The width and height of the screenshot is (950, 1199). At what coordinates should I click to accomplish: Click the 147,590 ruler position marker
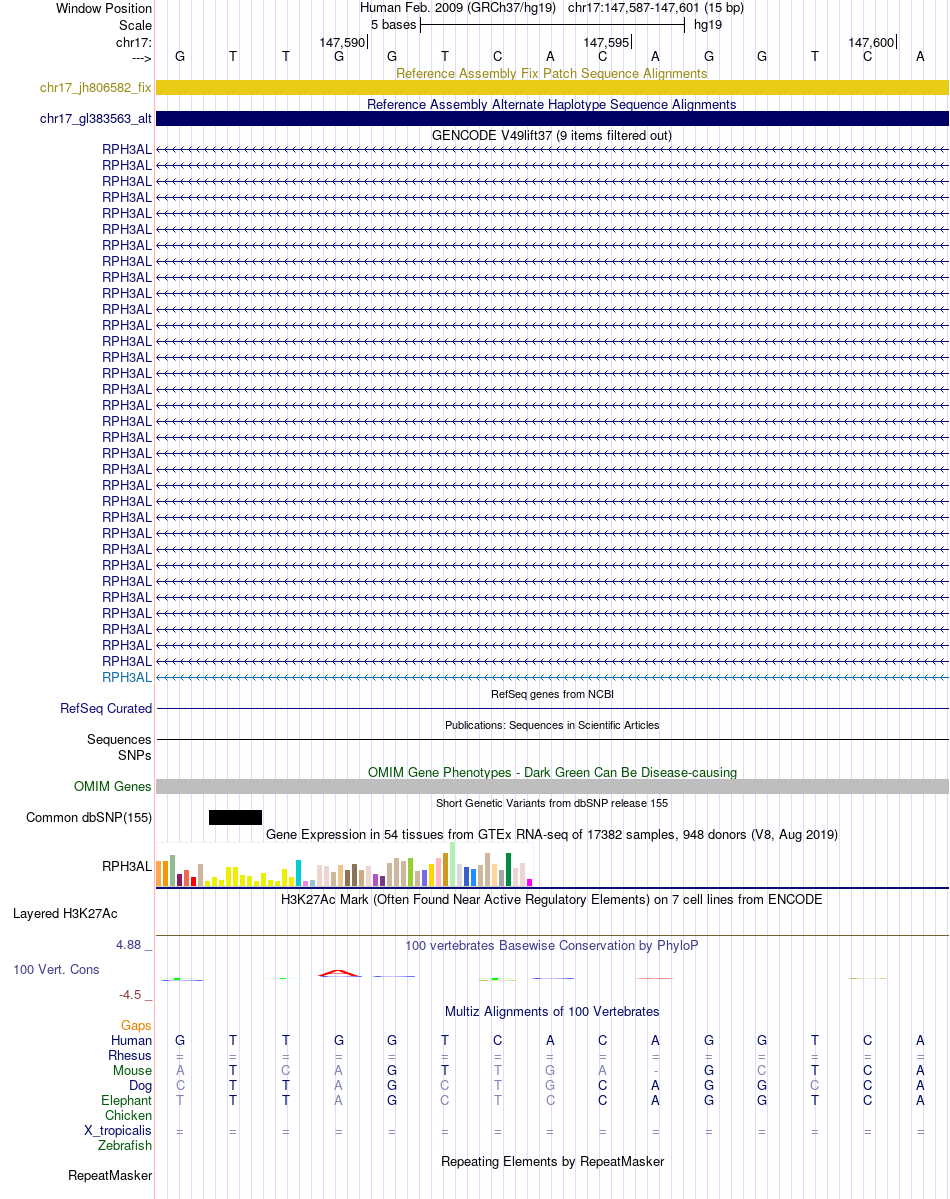(344, 42)
